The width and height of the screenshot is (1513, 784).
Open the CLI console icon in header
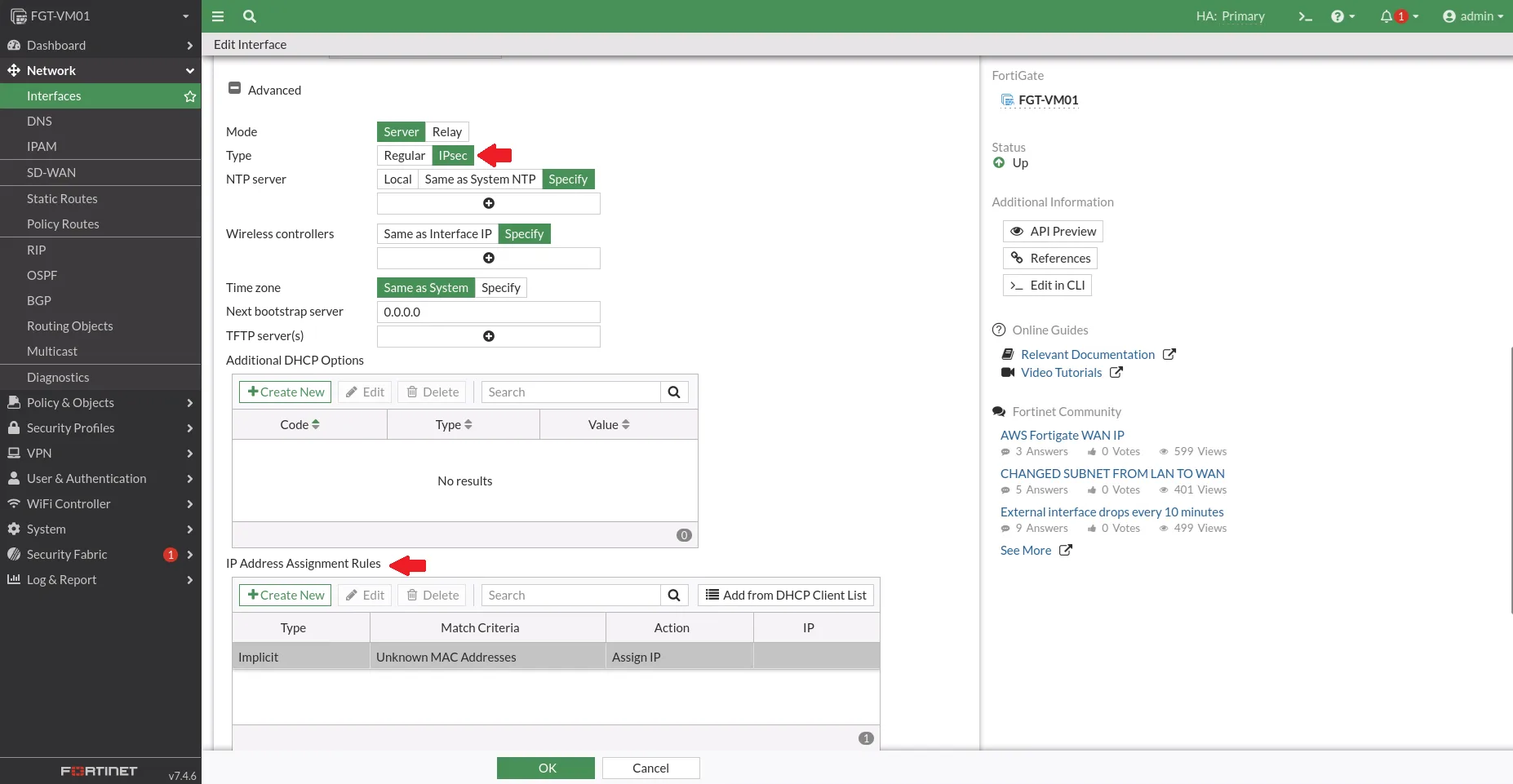(x=1305, y=16)
